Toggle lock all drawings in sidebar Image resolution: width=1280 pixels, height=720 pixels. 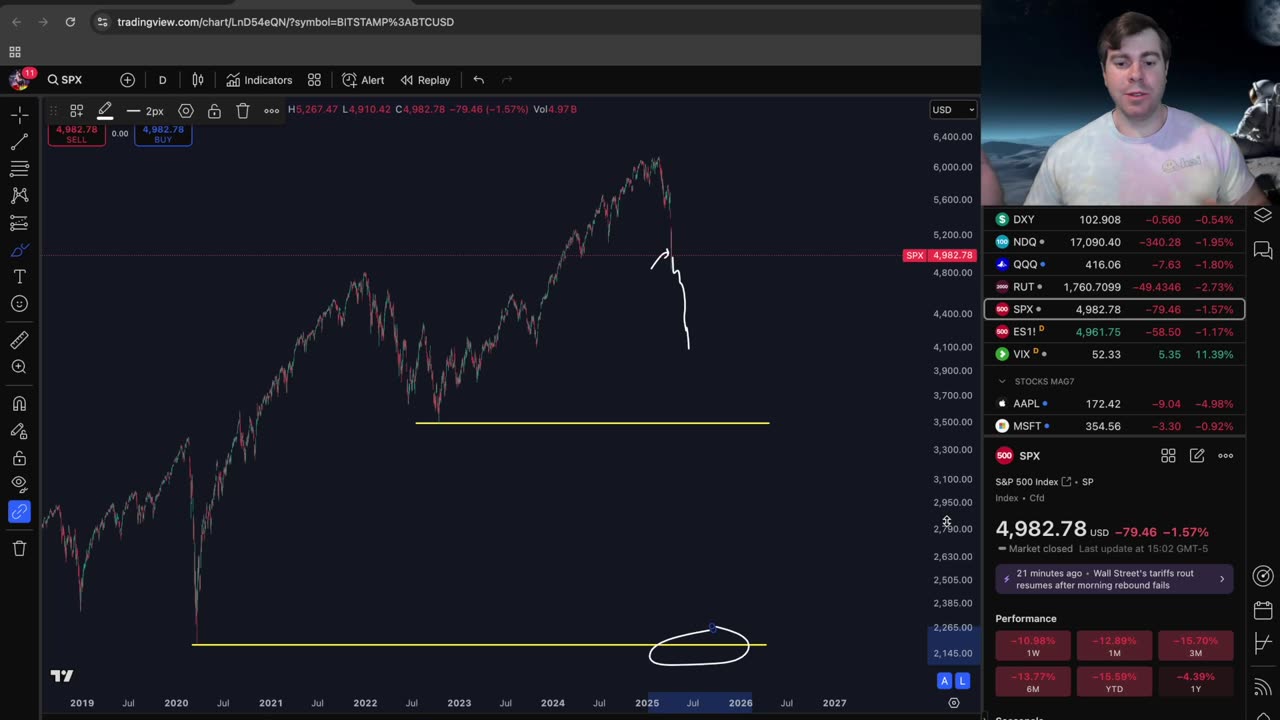tap(19, 458)
